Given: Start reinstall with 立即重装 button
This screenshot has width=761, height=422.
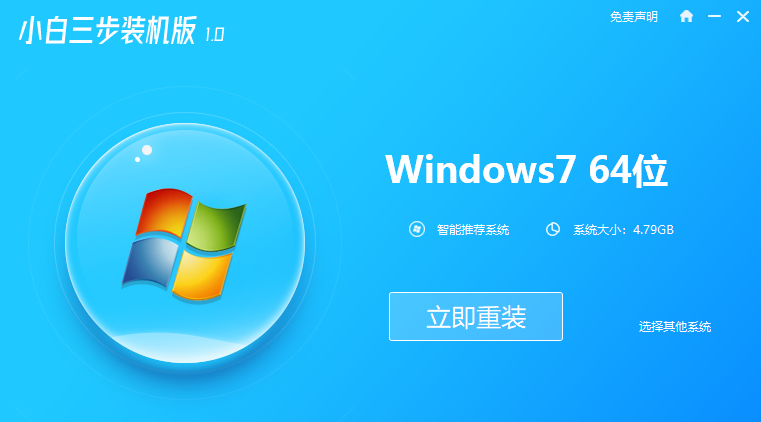Looking at the screenshot, I should point(476,316).
